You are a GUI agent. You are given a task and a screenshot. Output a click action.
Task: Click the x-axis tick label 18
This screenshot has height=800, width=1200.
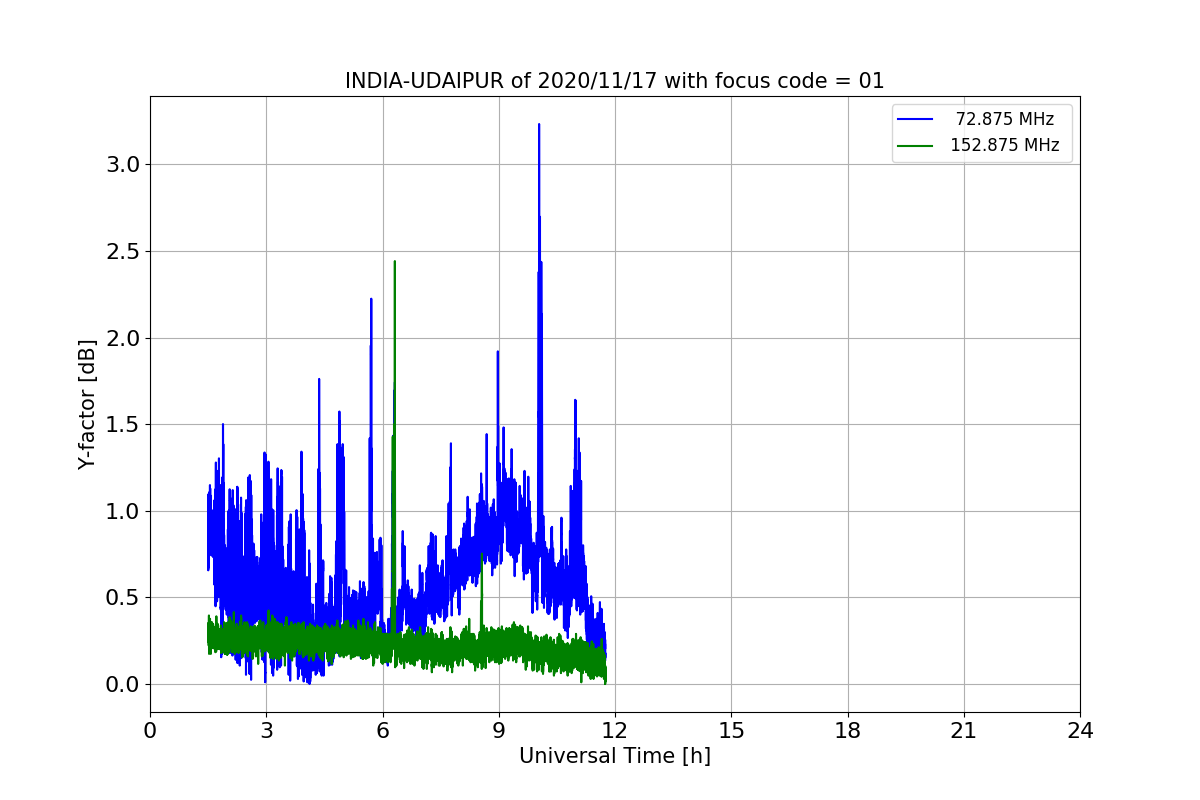click(847, 731)
